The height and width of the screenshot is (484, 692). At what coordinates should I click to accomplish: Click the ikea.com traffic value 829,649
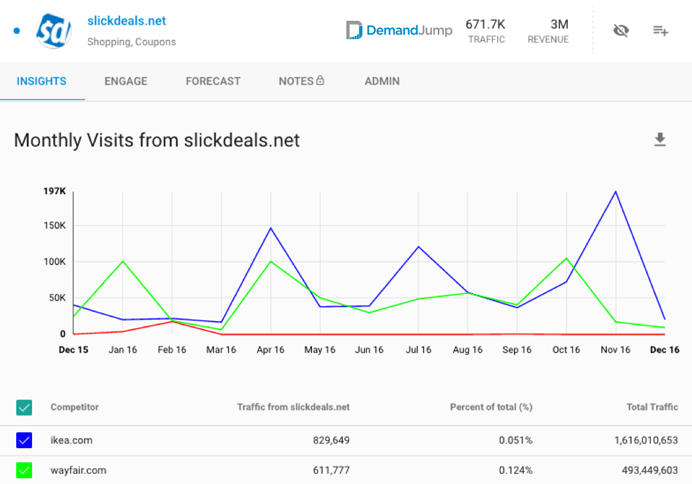(331, 440)
